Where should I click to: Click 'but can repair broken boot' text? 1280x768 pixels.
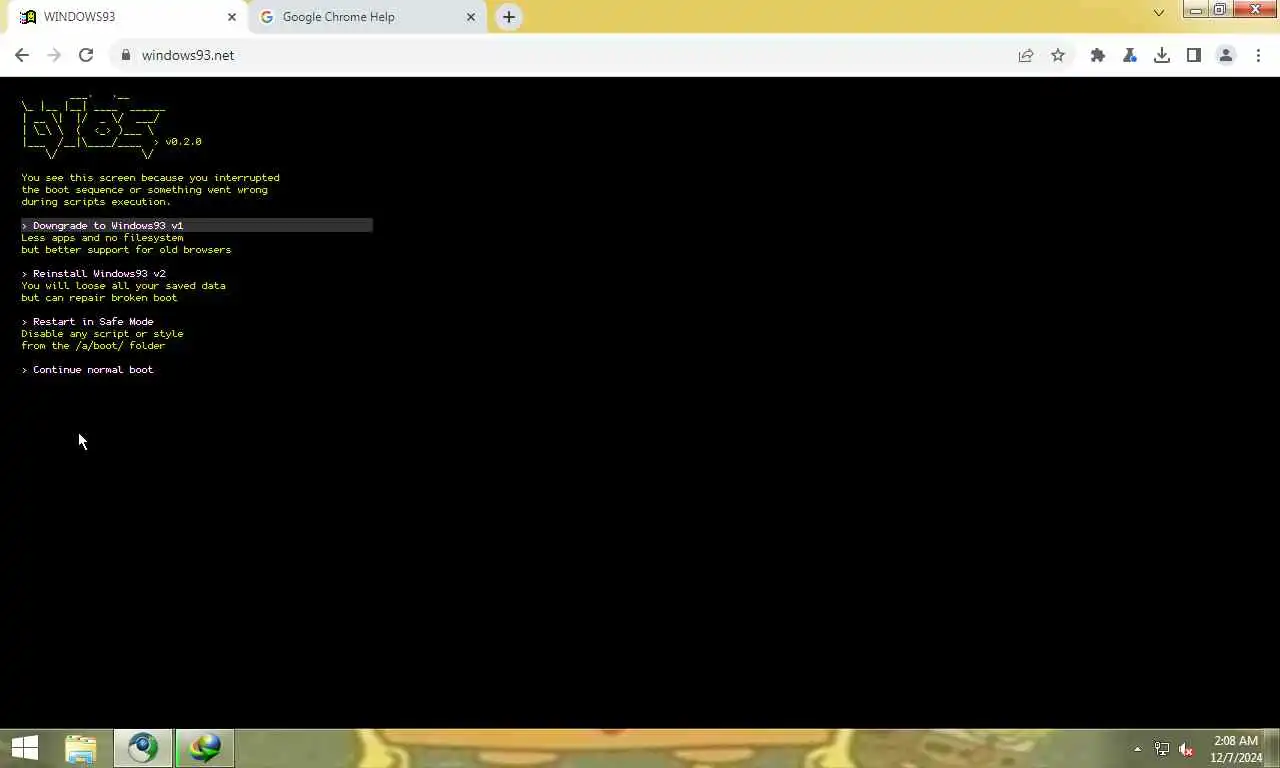pyautogui.click(x=99, y=298)
